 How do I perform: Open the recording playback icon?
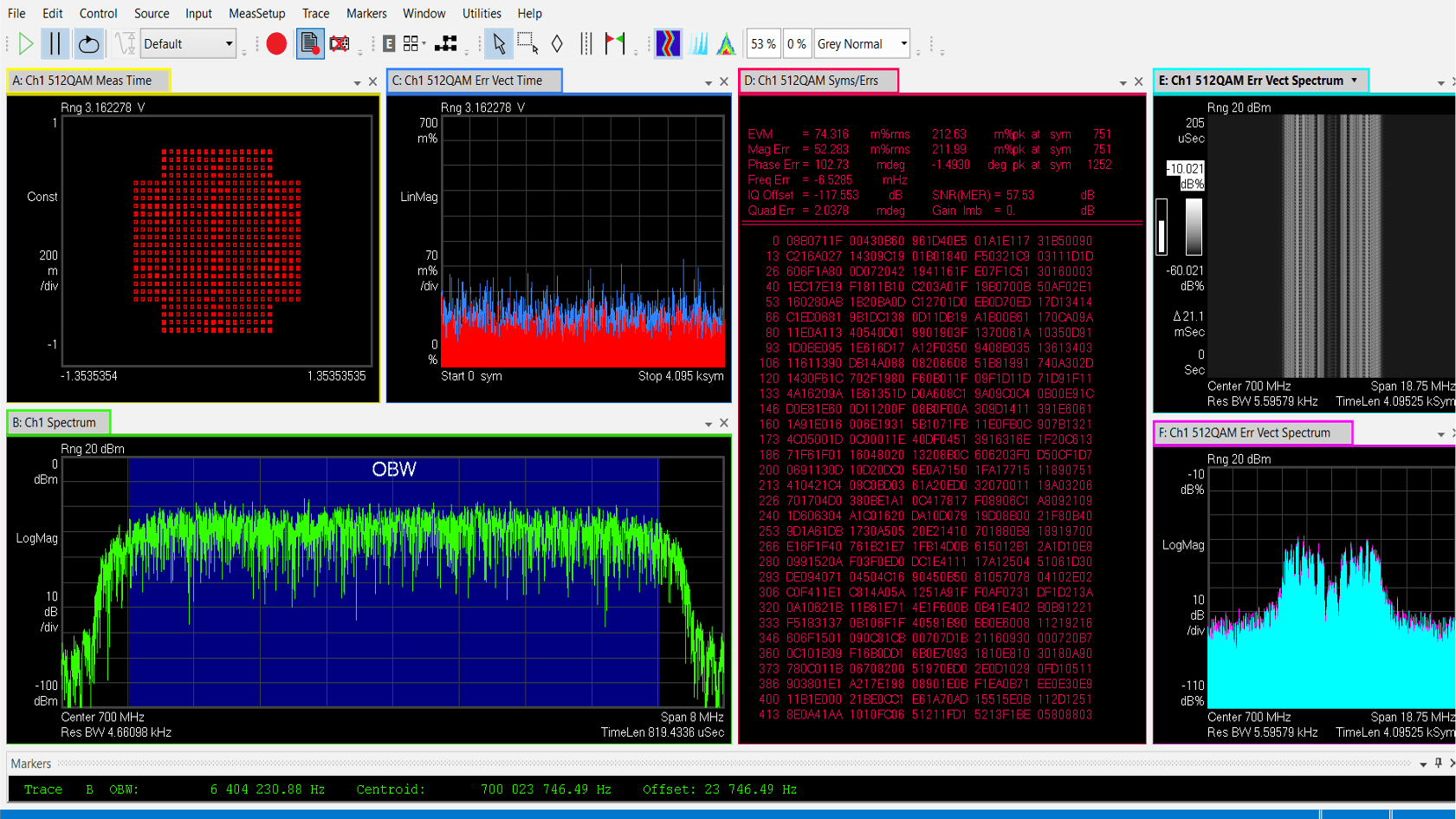(309, 43)
